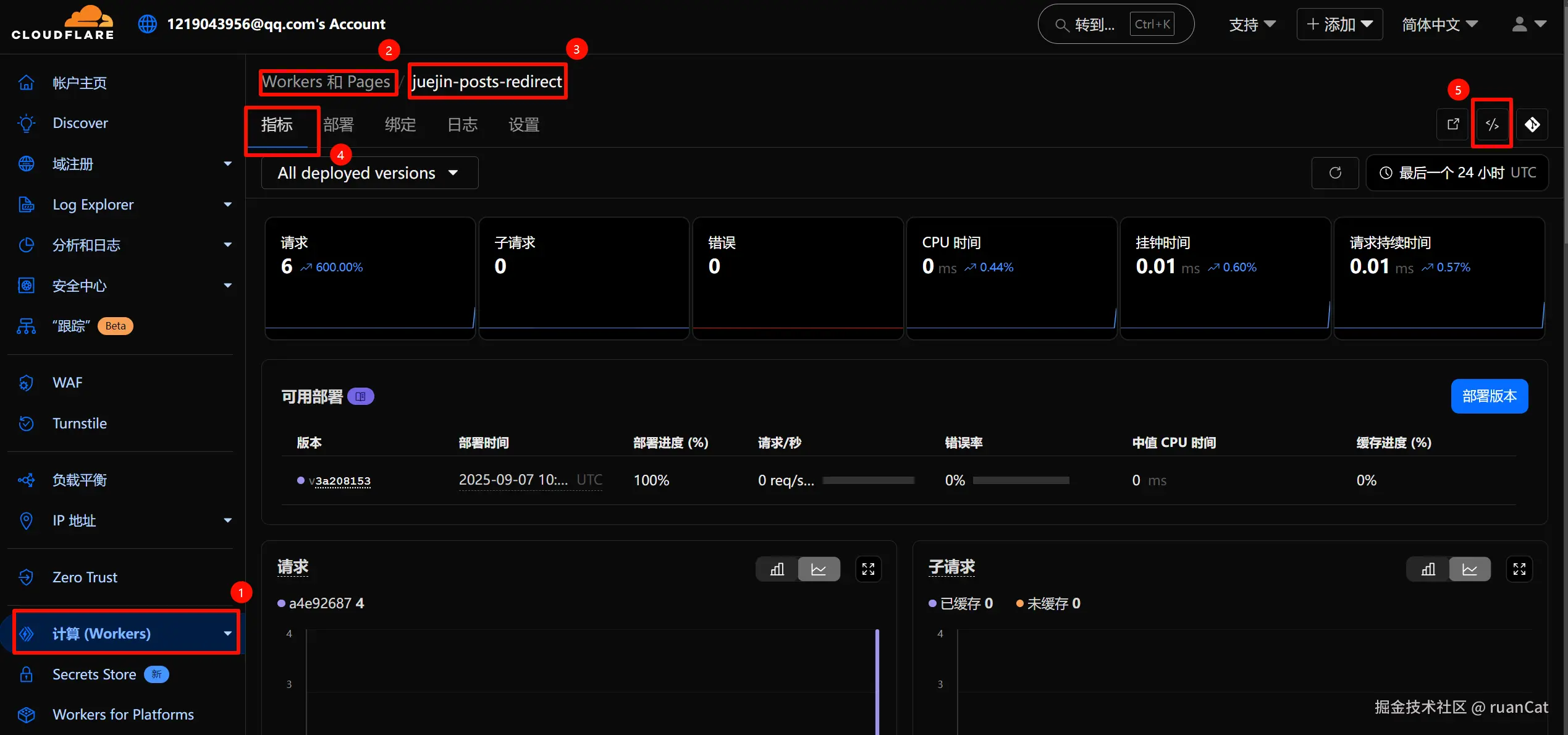The height and width of the screenshot is (735, 1568).
Task: Refresh metrics with the reload icon
Action: pyautogui.click(x=1335, y=172)
